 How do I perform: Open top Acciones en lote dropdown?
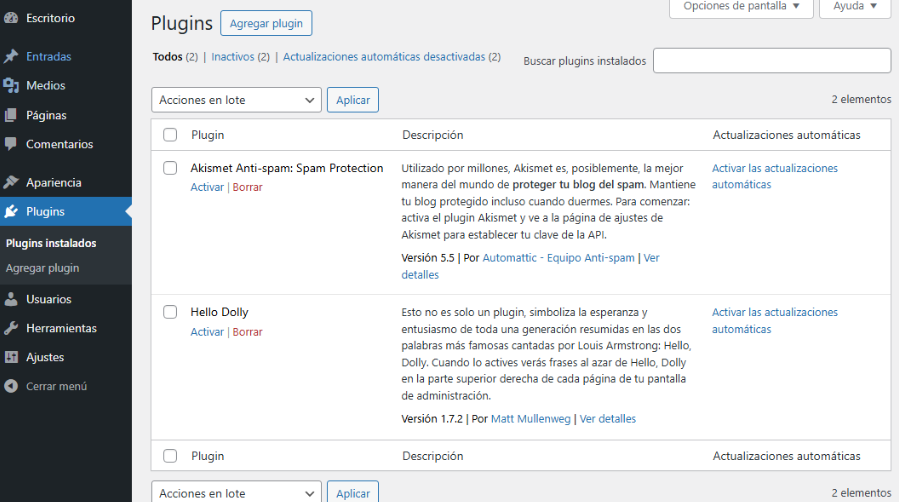[236, 100]
